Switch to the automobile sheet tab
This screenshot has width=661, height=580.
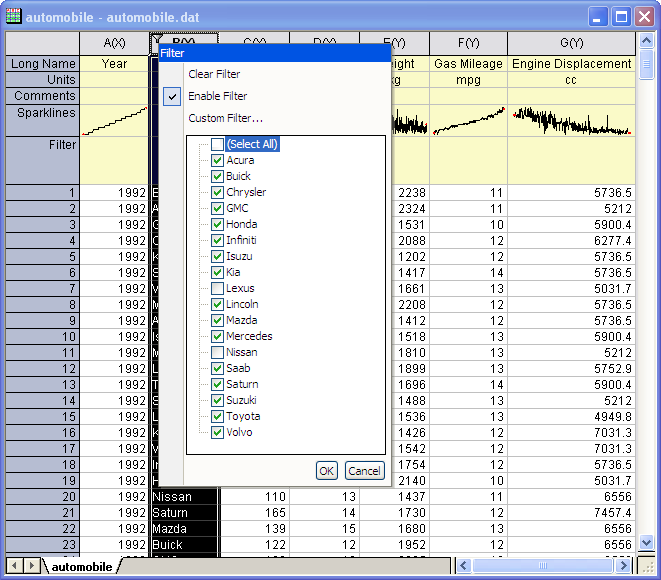82,567
